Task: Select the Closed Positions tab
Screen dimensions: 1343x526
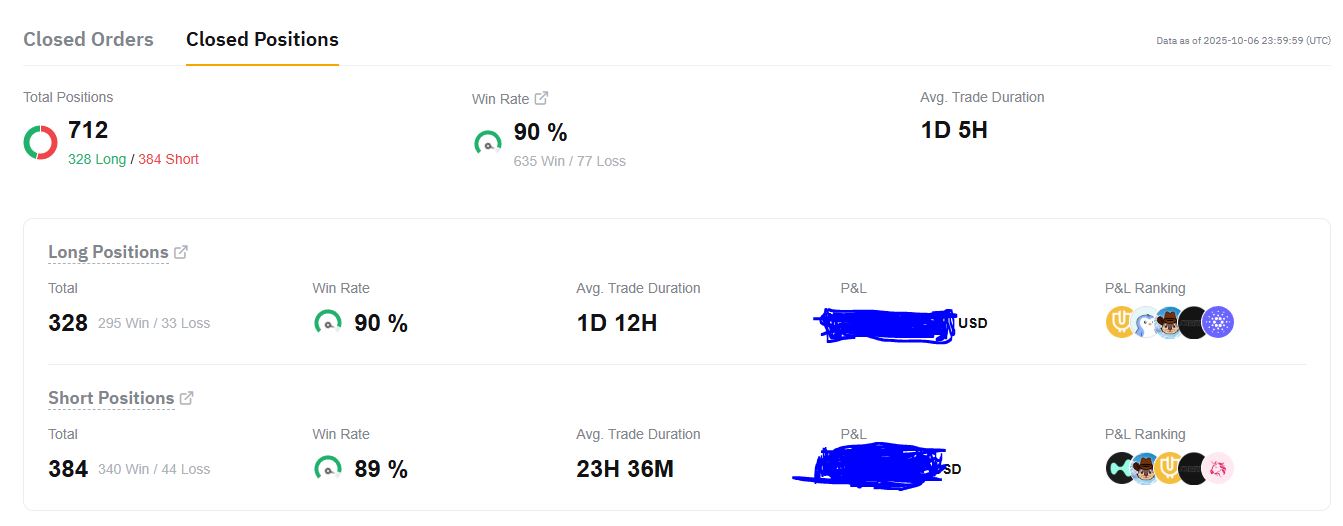Action: pyautogui.click(x=262, y=40)
